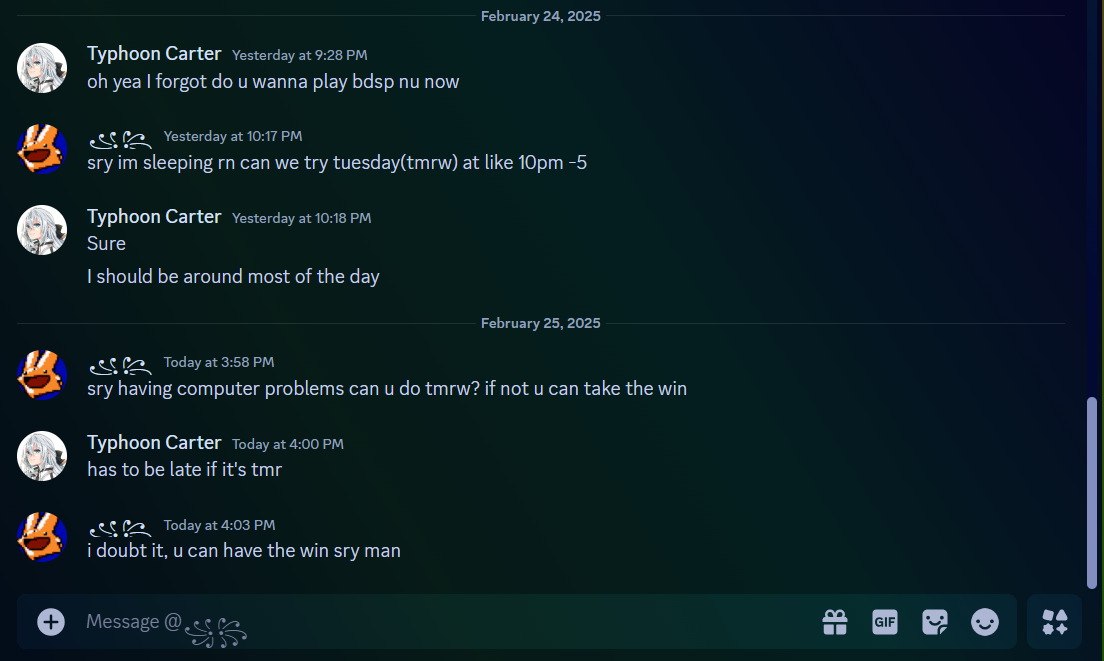Open the emoji picker smiley

click(x=985, y=622)
